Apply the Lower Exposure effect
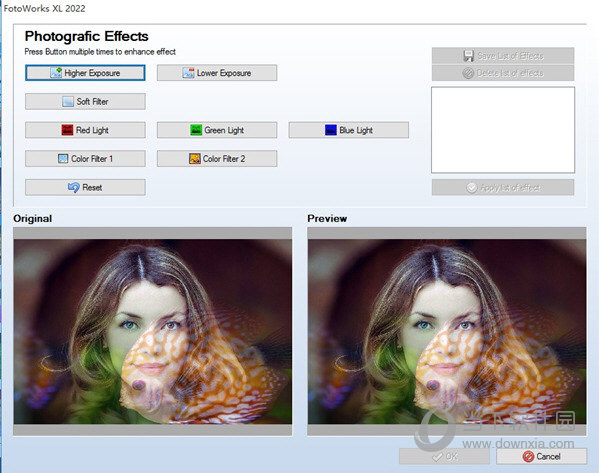The width and height of the screenshot is (599, 473). (x=217, y=73)
